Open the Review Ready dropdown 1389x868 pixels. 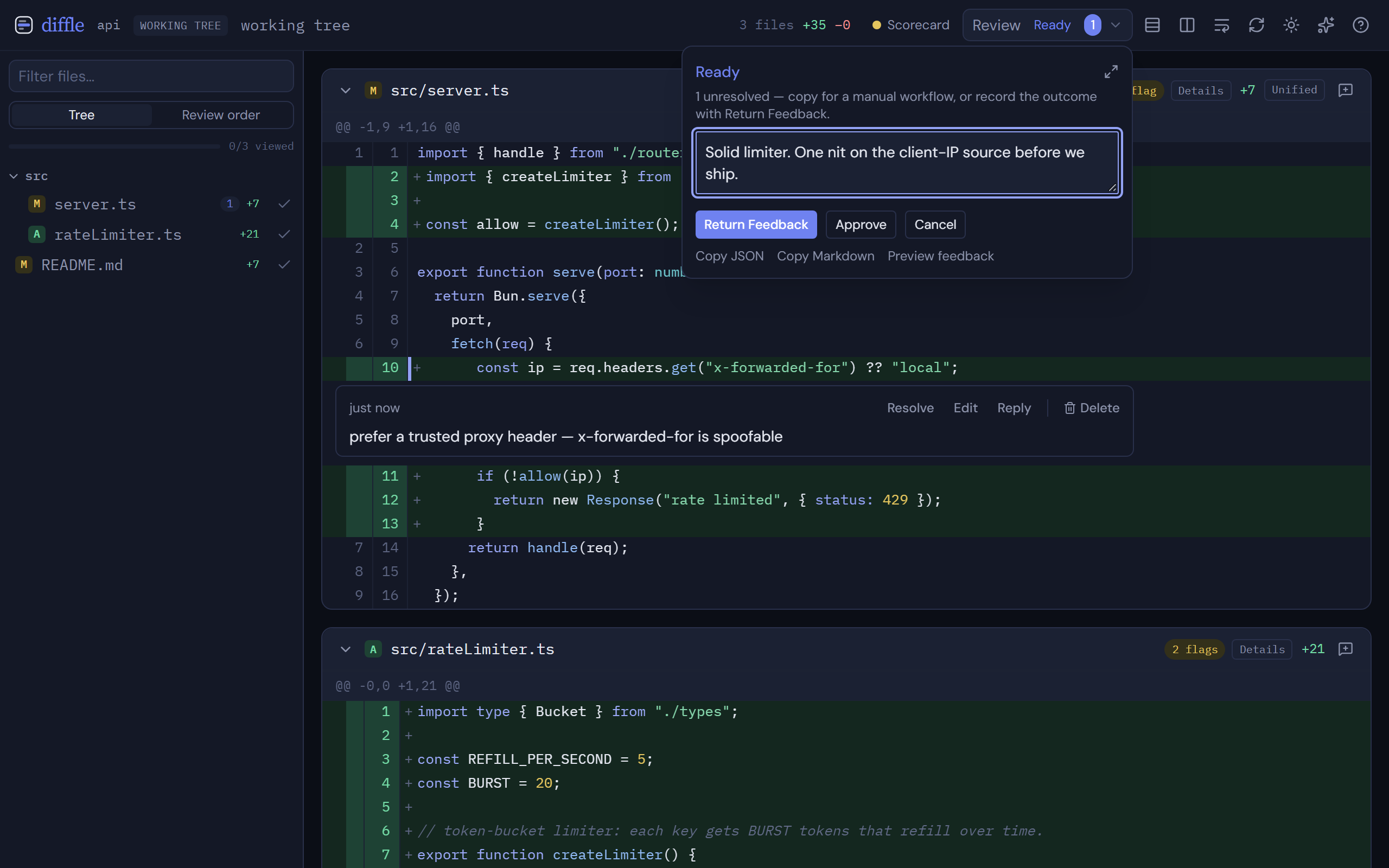click(1047, 25)
